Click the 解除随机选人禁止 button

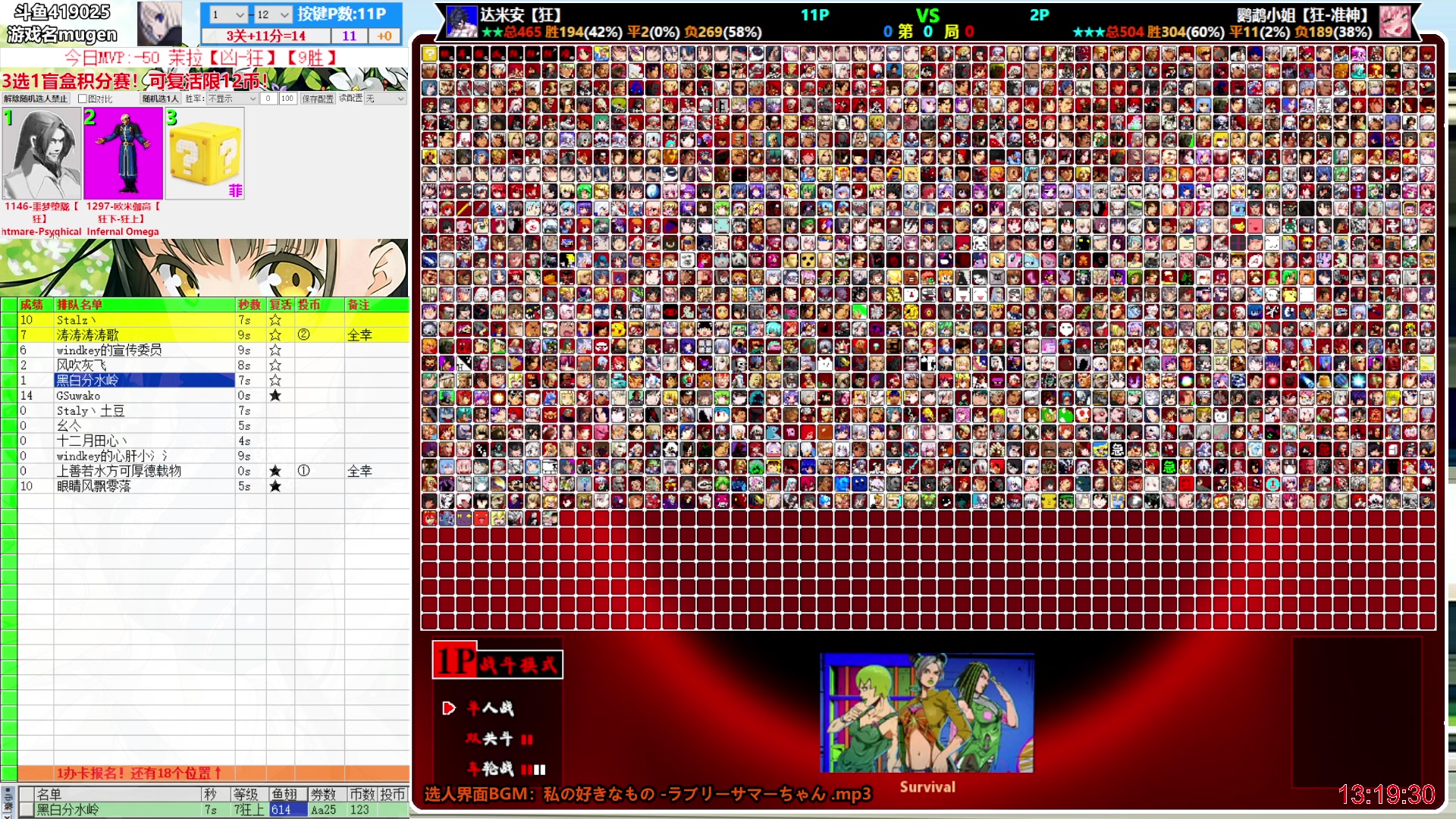[36, 99]
